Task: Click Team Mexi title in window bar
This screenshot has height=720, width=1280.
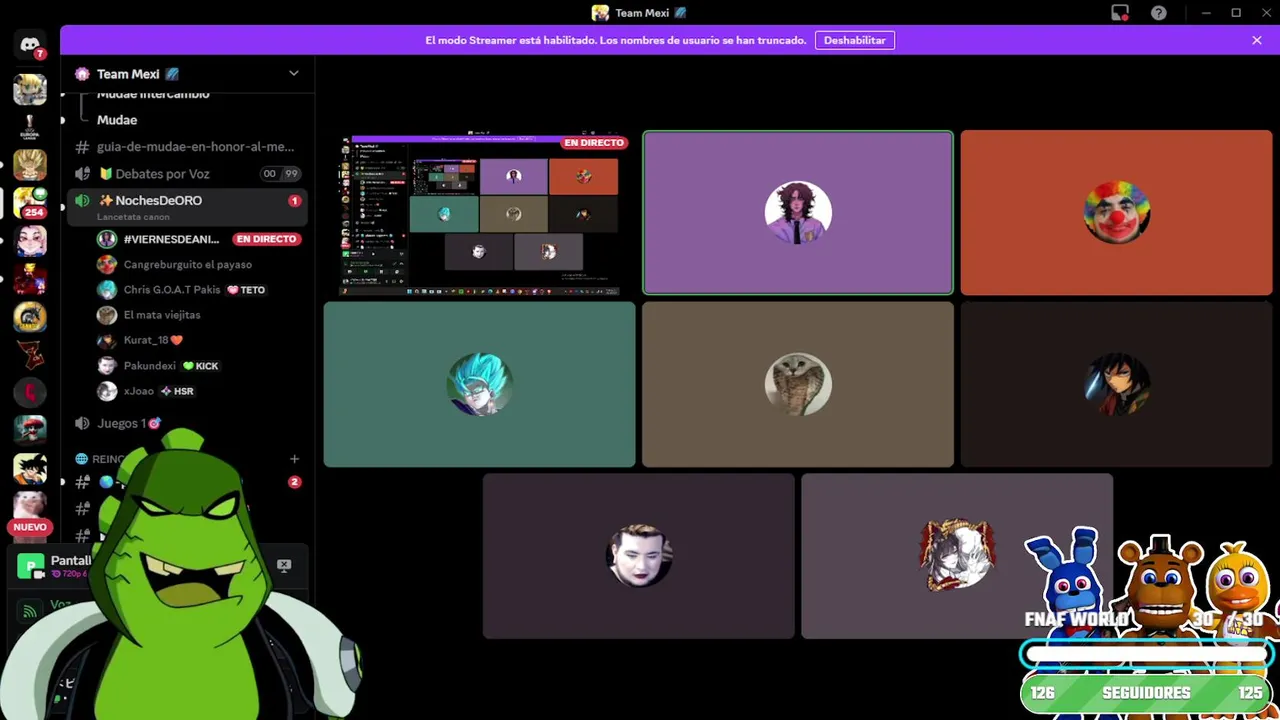Action: pyautogui.click(x=642, y=13)
